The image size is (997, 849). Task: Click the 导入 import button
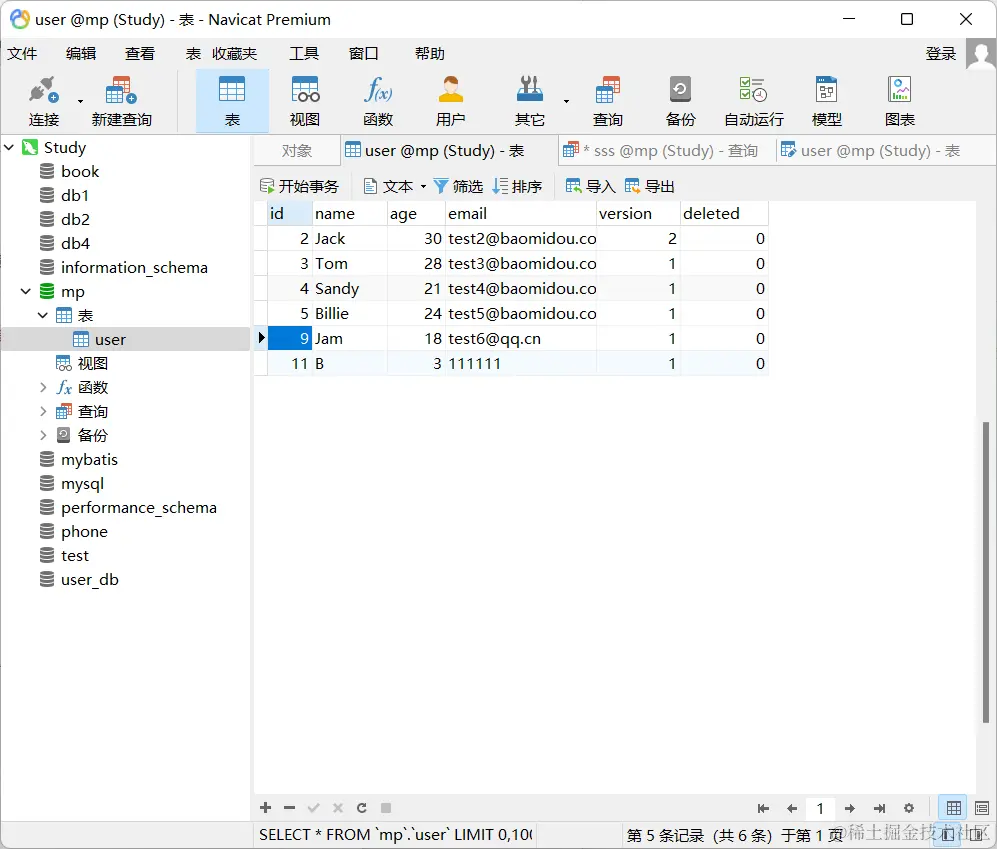point(591,186)
